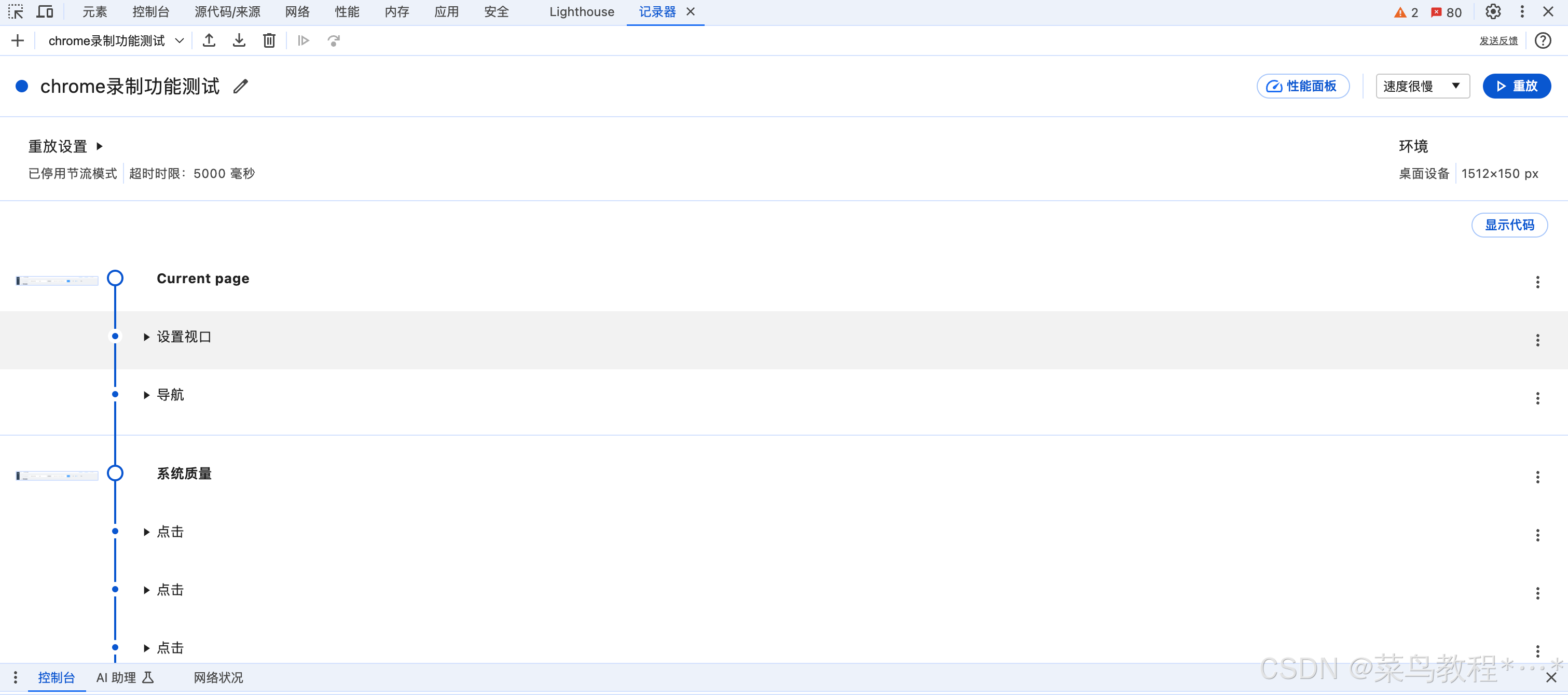Click the import recording upload icon
This screenshot has height=695, width=1568.
click(x=209, y=41)
